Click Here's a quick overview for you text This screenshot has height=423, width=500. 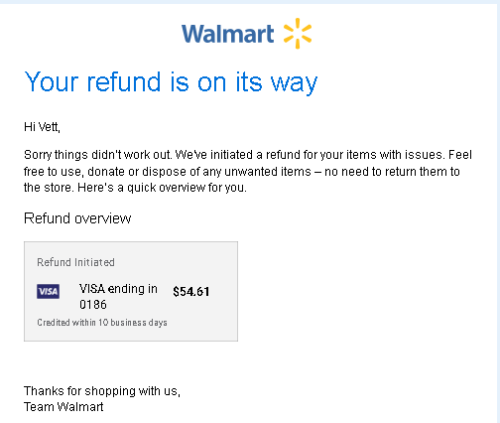click(162, 188)
